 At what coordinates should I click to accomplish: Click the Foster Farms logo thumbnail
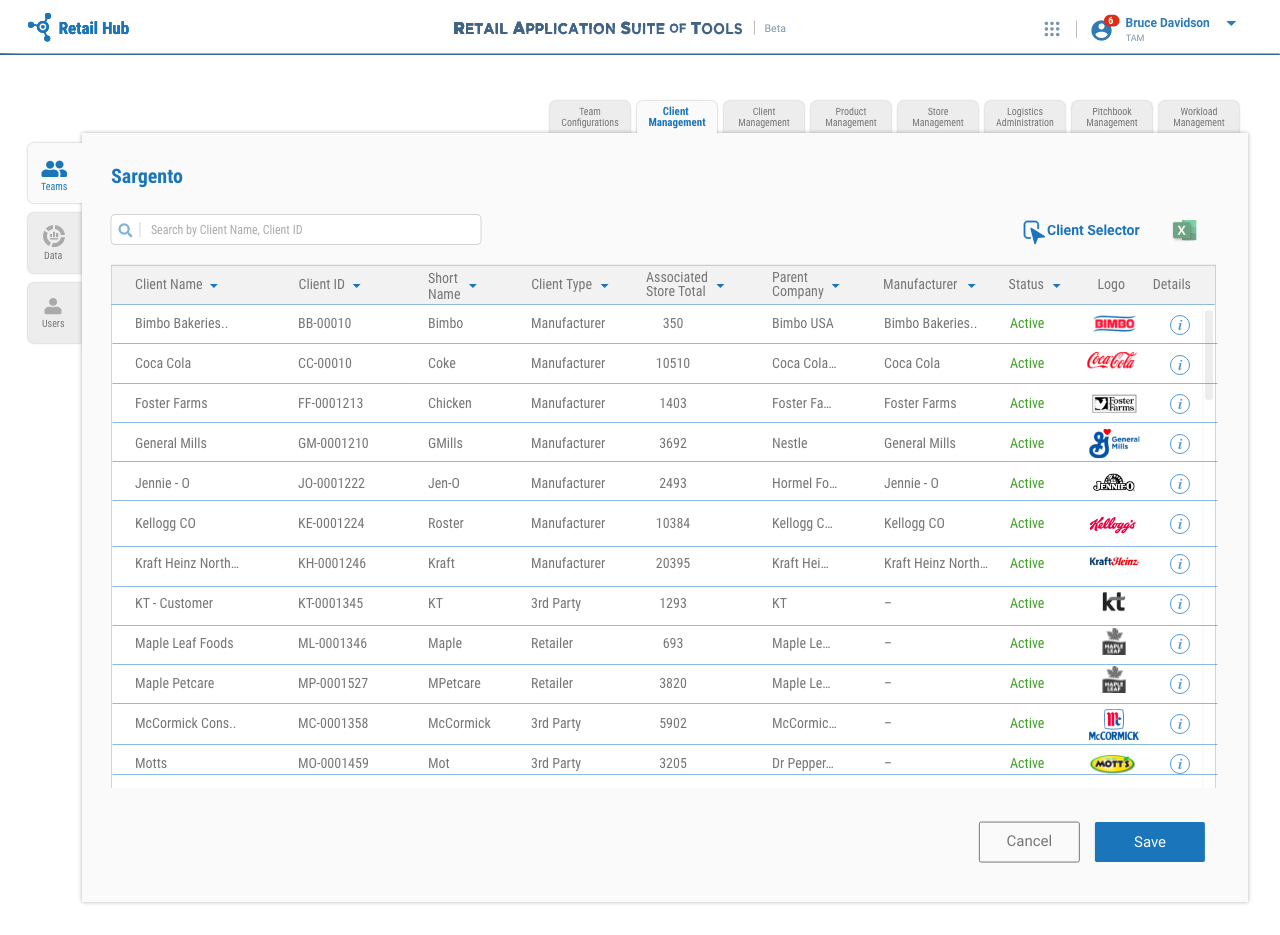point(1114,404)
